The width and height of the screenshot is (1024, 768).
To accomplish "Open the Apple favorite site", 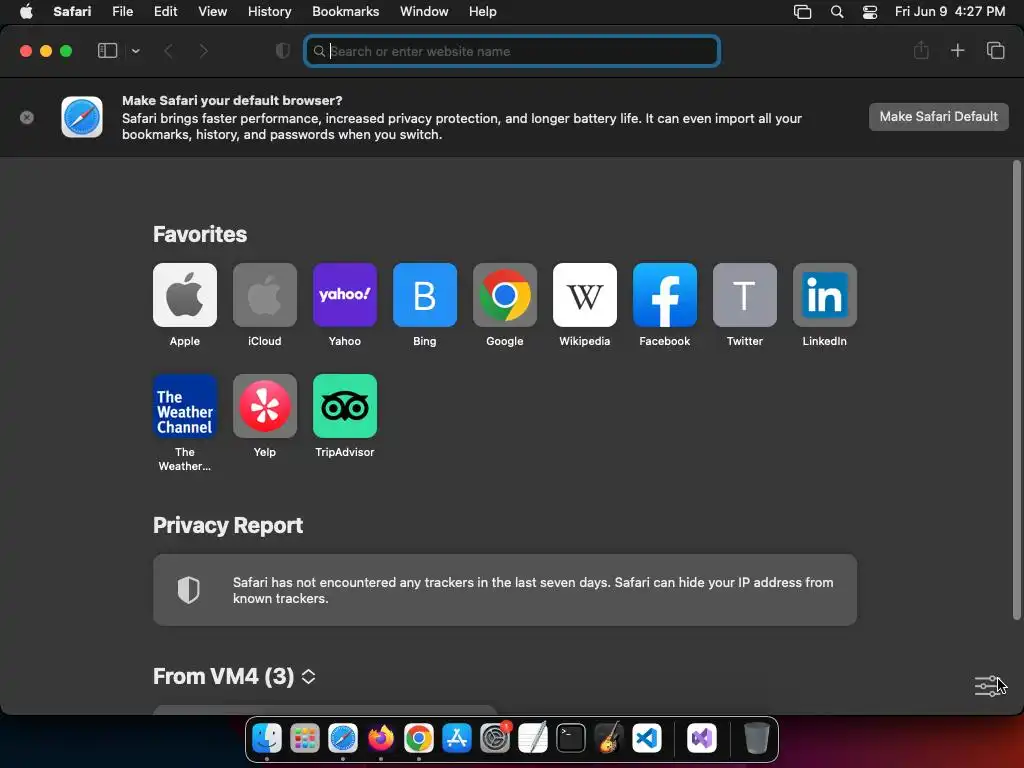I will click(185, 295).
